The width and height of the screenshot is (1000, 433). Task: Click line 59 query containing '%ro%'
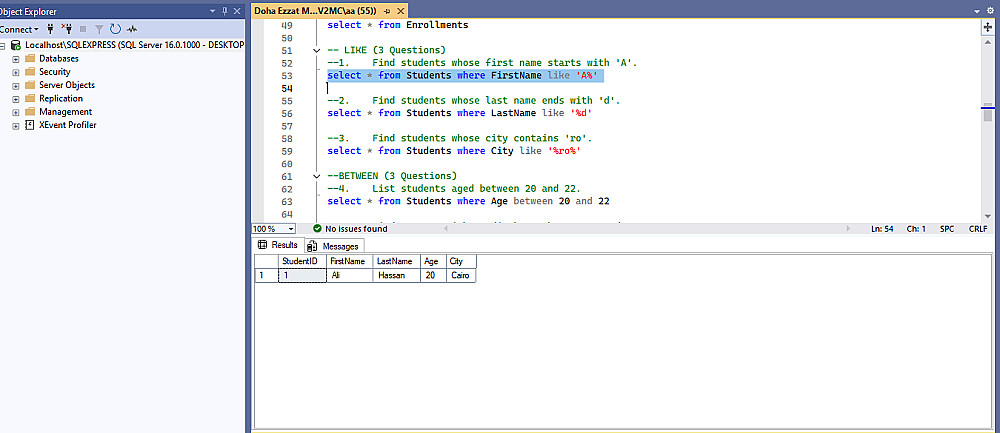tap(453, 151)
